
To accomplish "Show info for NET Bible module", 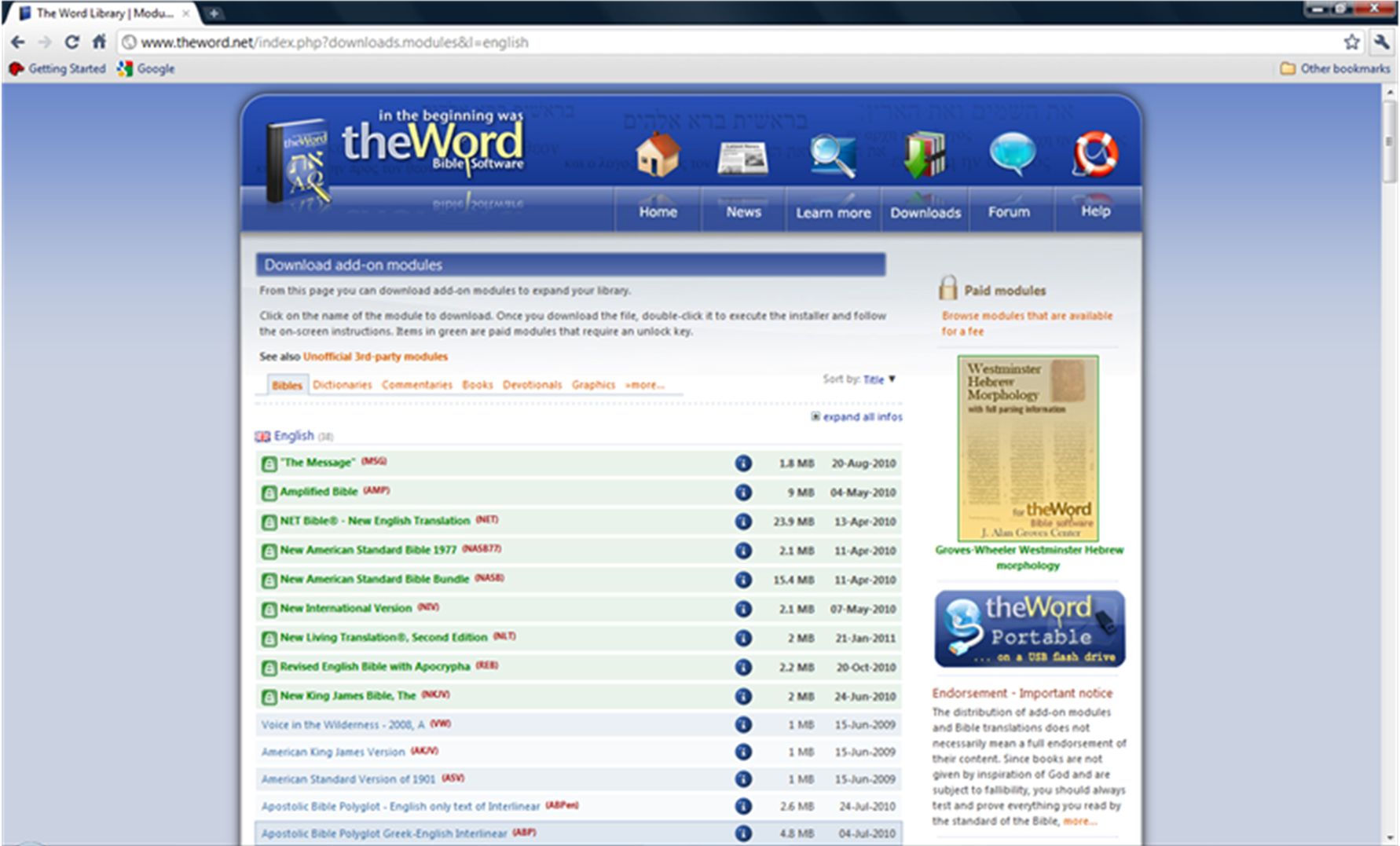I will [x=743, y=522].
